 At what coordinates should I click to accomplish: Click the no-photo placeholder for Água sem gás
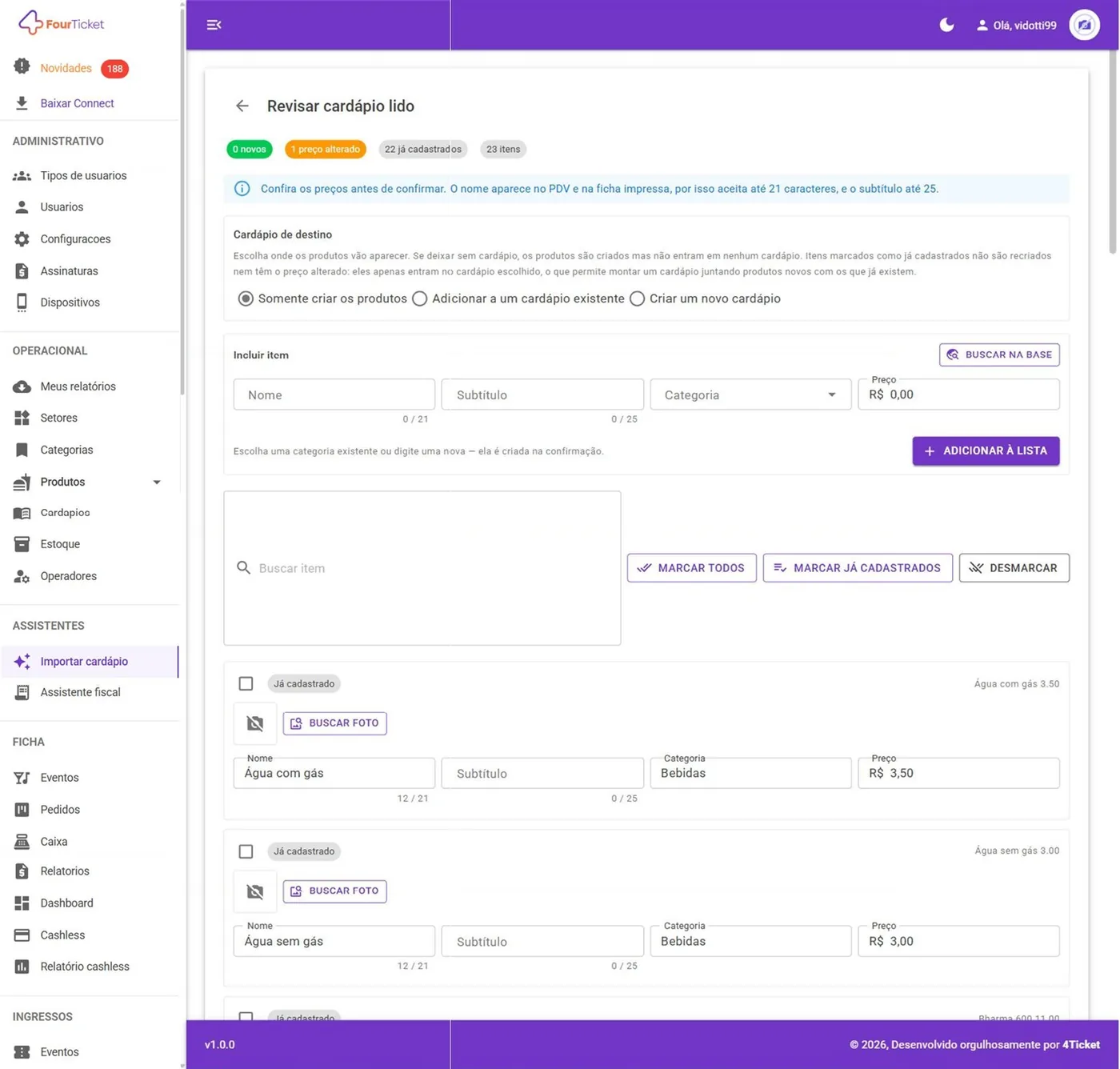(255, 891)
